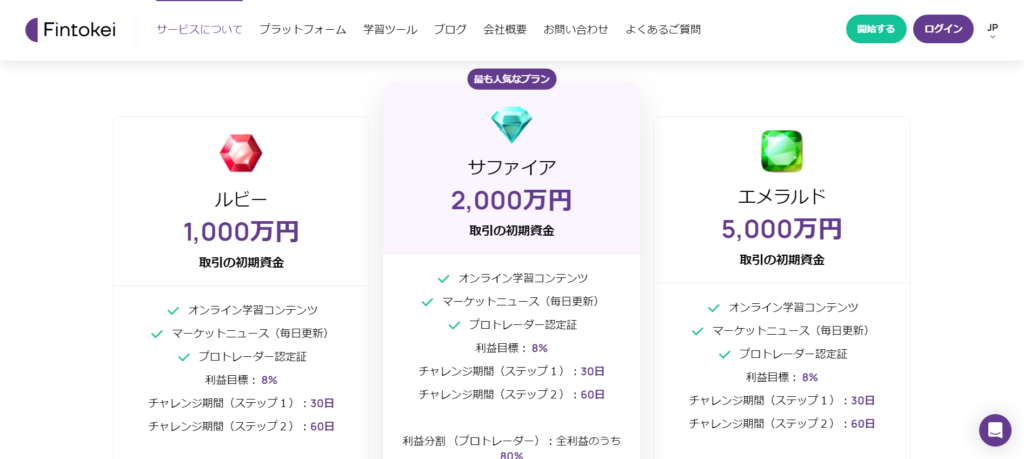Select the サファイア 2,000万円 plan card
The image size is (1024, 459).
(x=511, y=270)
